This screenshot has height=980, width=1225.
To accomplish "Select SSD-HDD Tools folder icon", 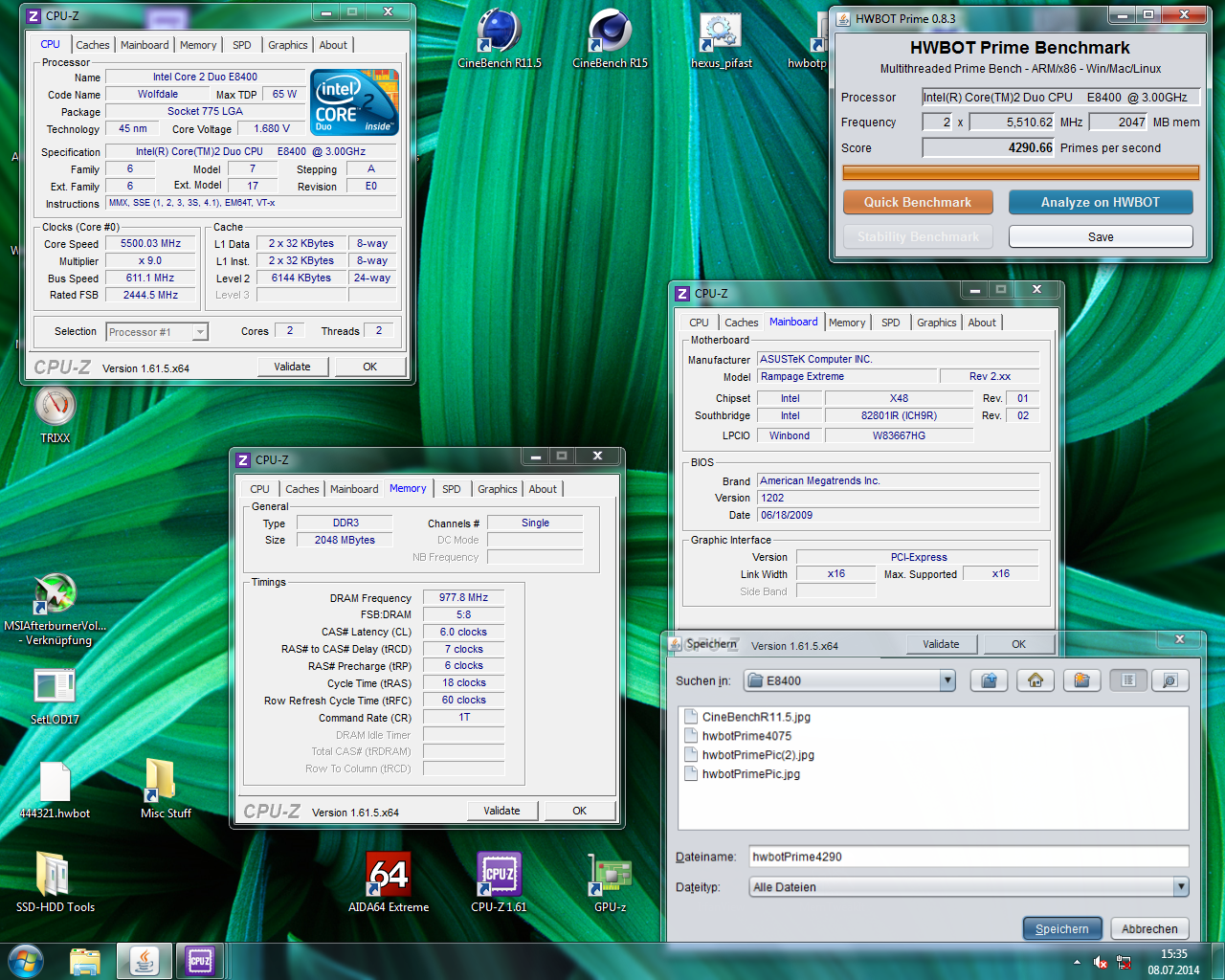I will pos(55,882).
